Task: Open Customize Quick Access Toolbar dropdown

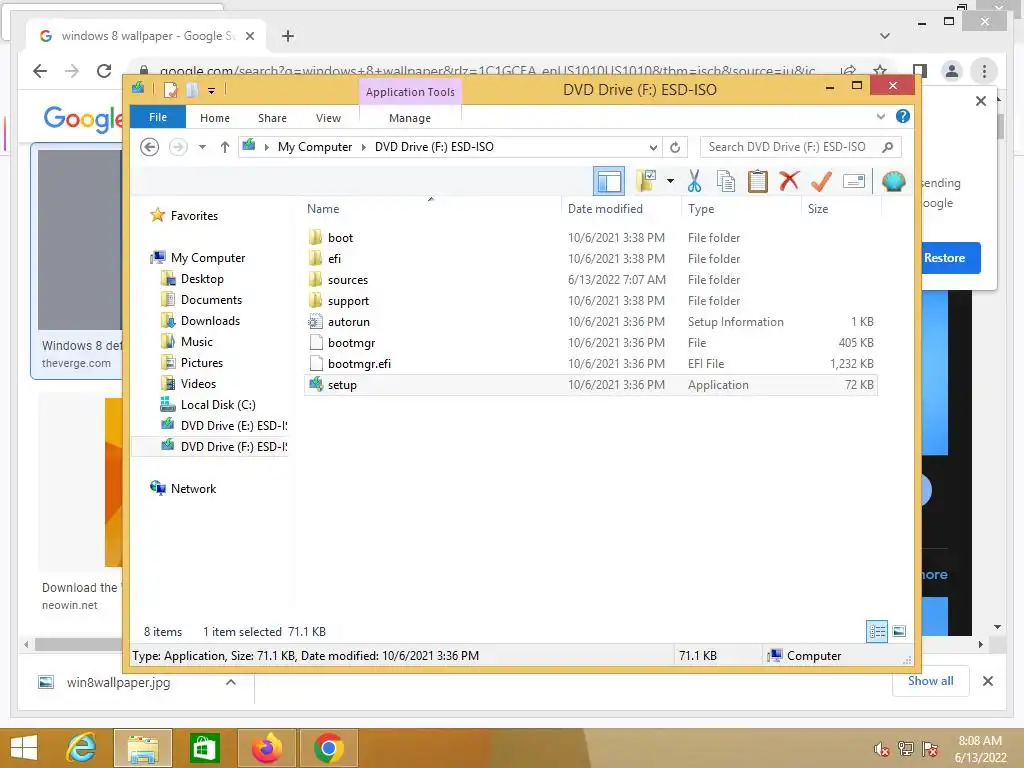Action: coord(212,90)
